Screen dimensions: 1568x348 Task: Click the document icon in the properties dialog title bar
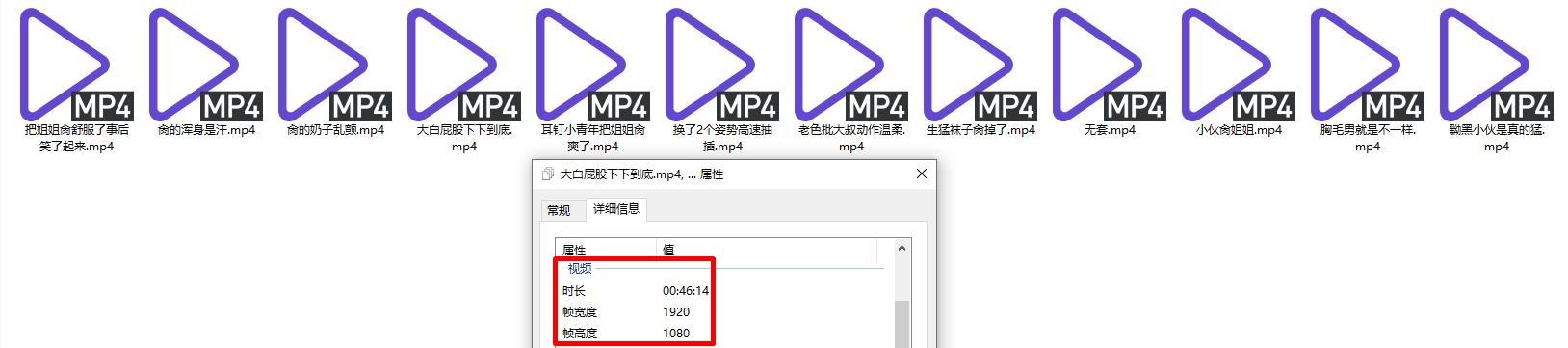tap(547, 174)
